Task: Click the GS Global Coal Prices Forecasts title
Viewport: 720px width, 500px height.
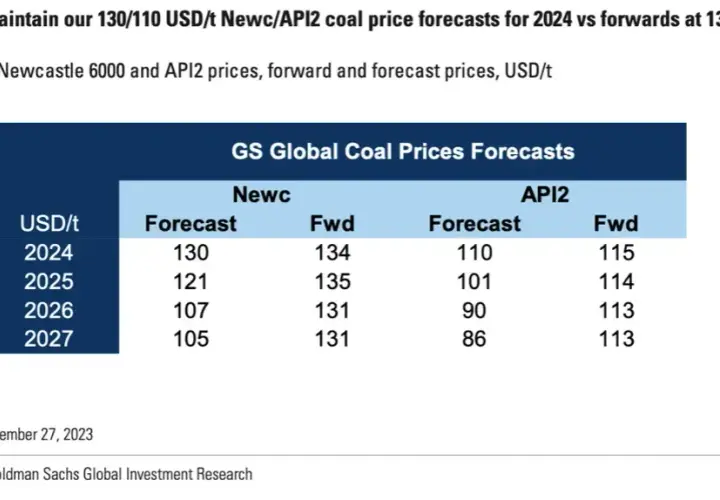Action: (403, 152)
